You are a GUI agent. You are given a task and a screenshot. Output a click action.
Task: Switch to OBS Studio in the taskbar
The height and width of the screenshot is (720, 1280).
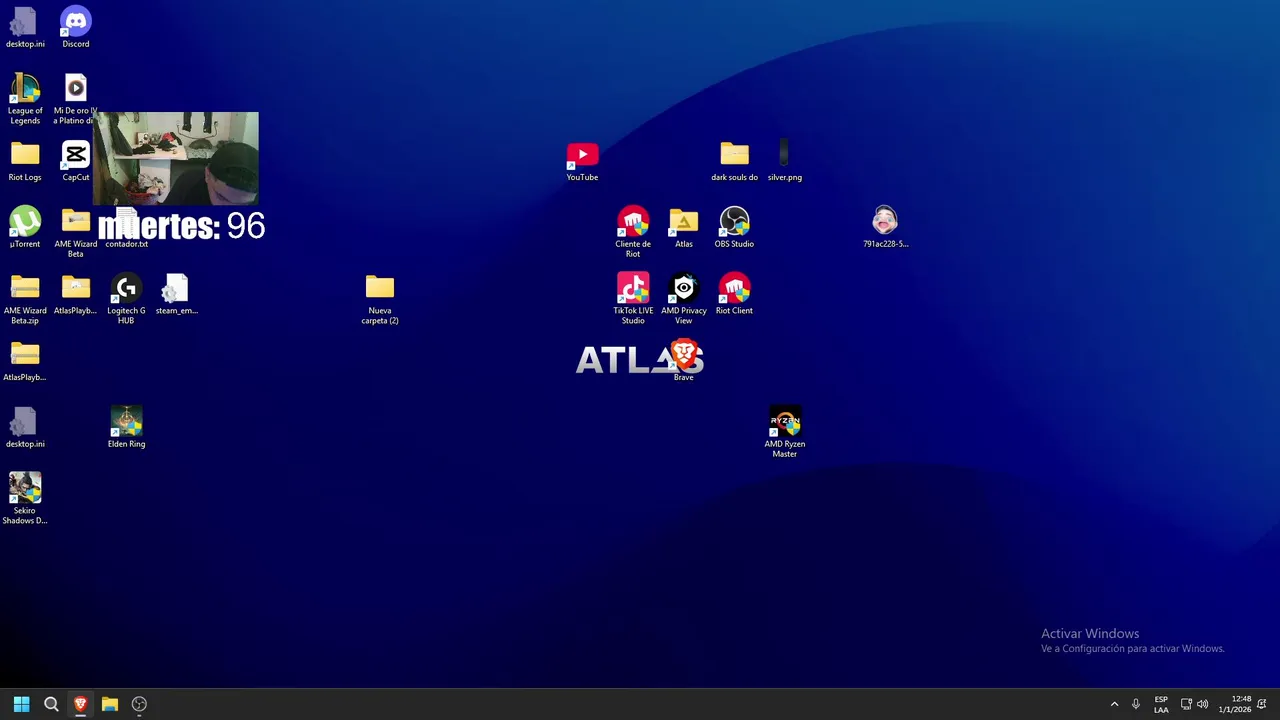pos(139,704)
